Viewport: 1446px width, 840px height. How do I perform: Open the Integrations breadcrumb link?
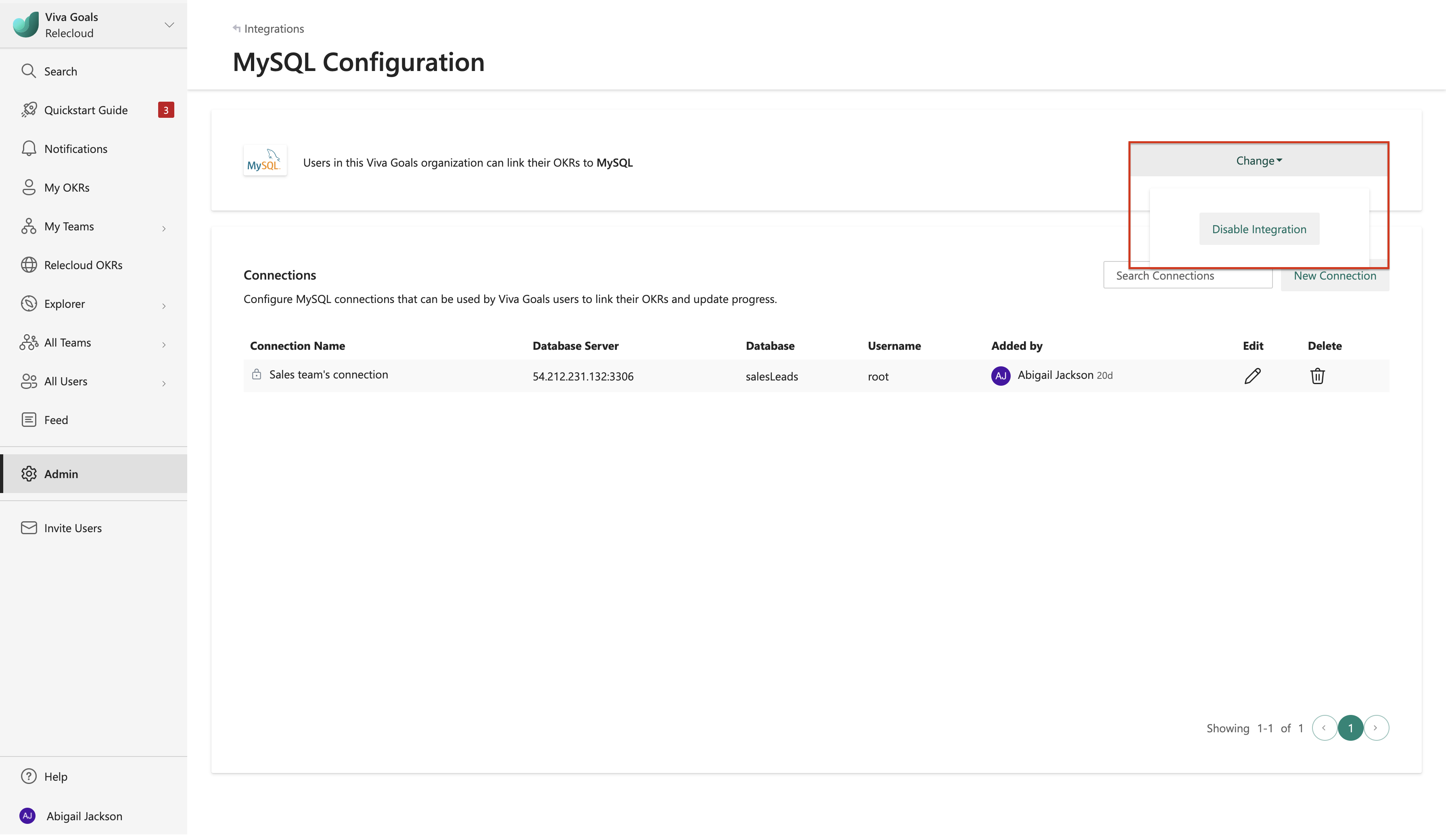click(x=272, y=28)
